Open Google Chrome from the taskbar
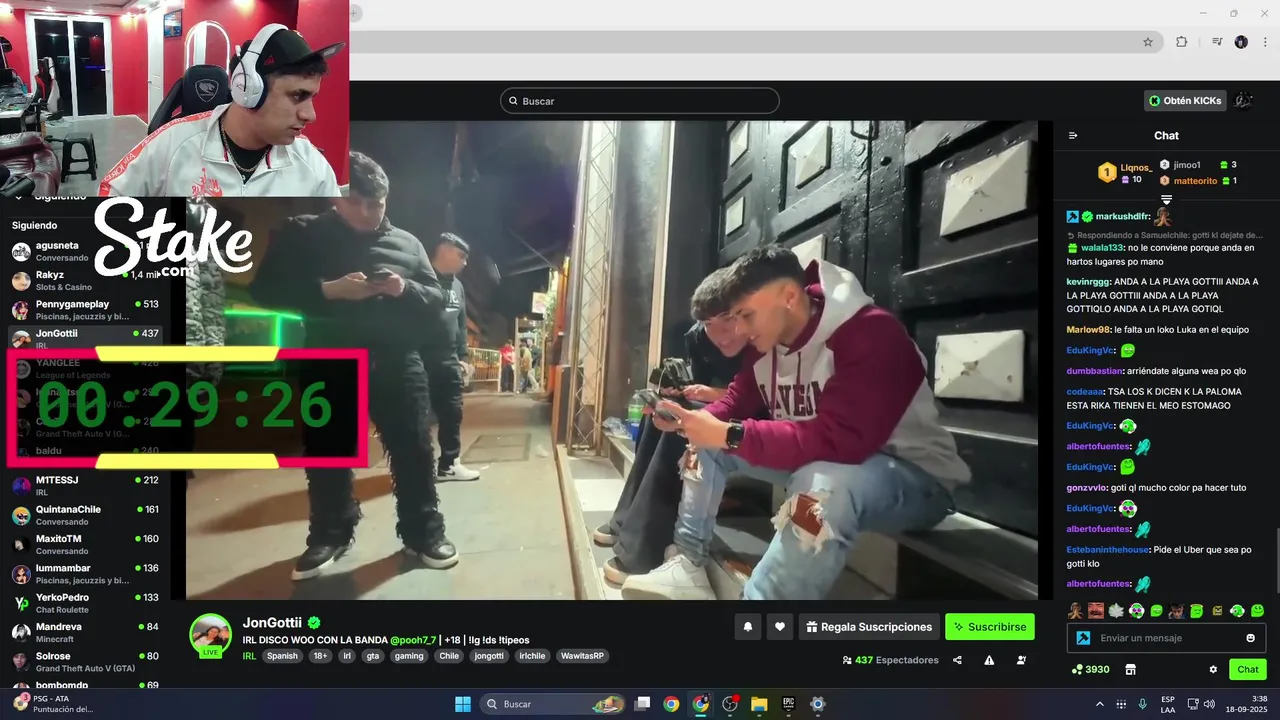The height and width of the screenshot is (720, 1280). pos(671,704)
